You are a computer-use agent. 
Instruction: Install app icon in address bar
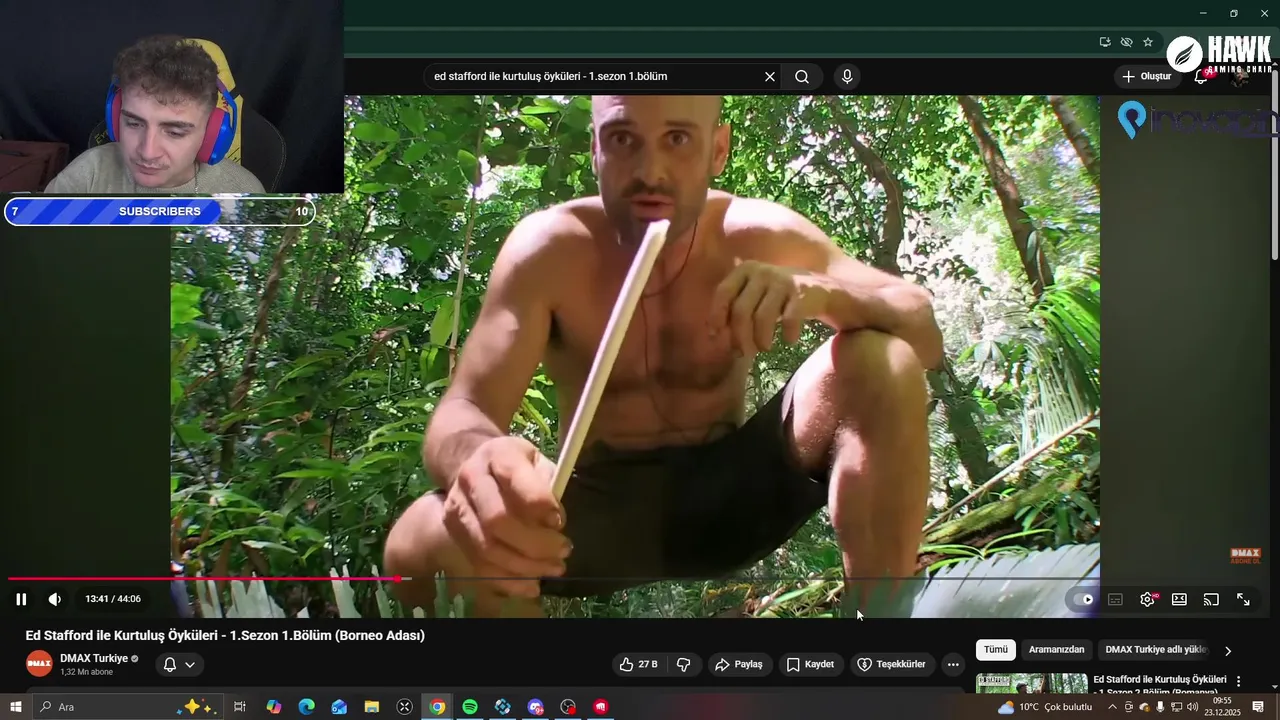click(1104, 42)
